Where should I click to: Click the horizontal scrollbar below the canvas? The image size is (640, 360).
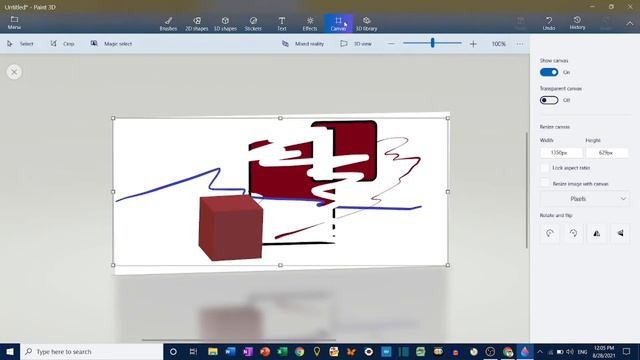(239, 340)
